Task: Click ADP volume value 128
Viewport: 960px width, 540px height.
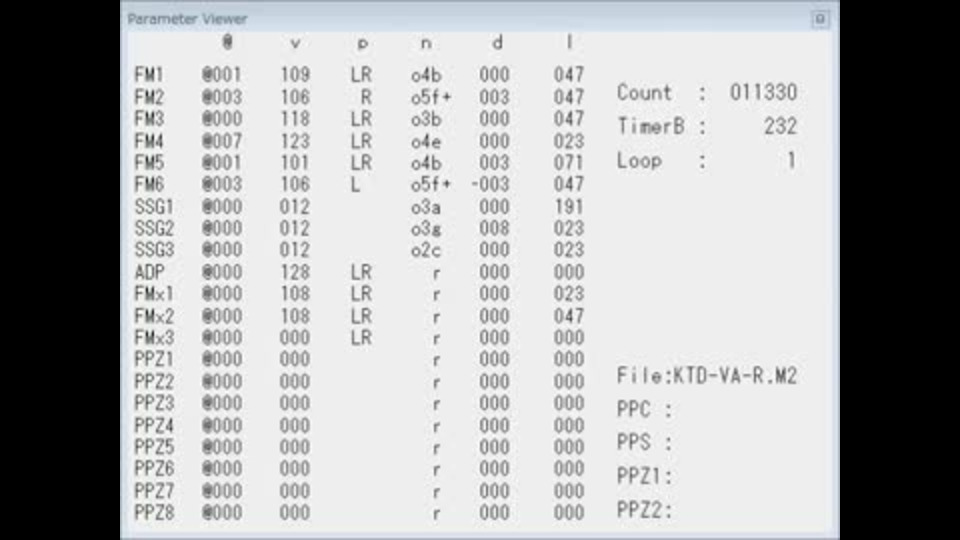Action: [x=295, y=272]
